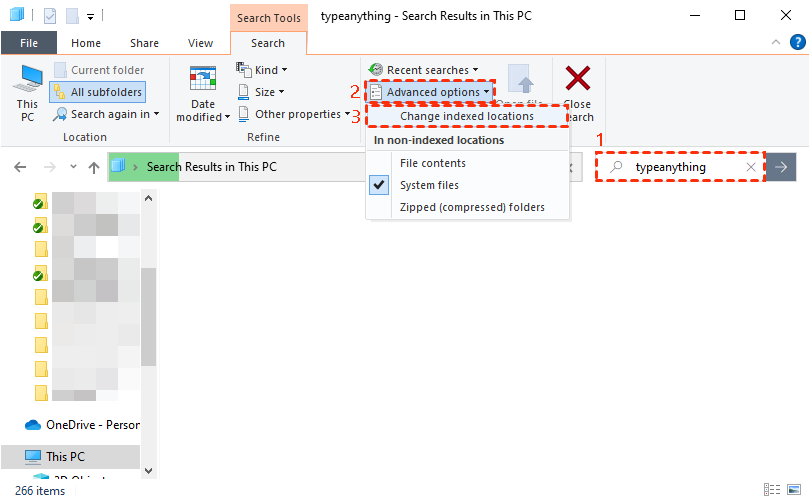Clear the search box text

[x=751, y=167]
